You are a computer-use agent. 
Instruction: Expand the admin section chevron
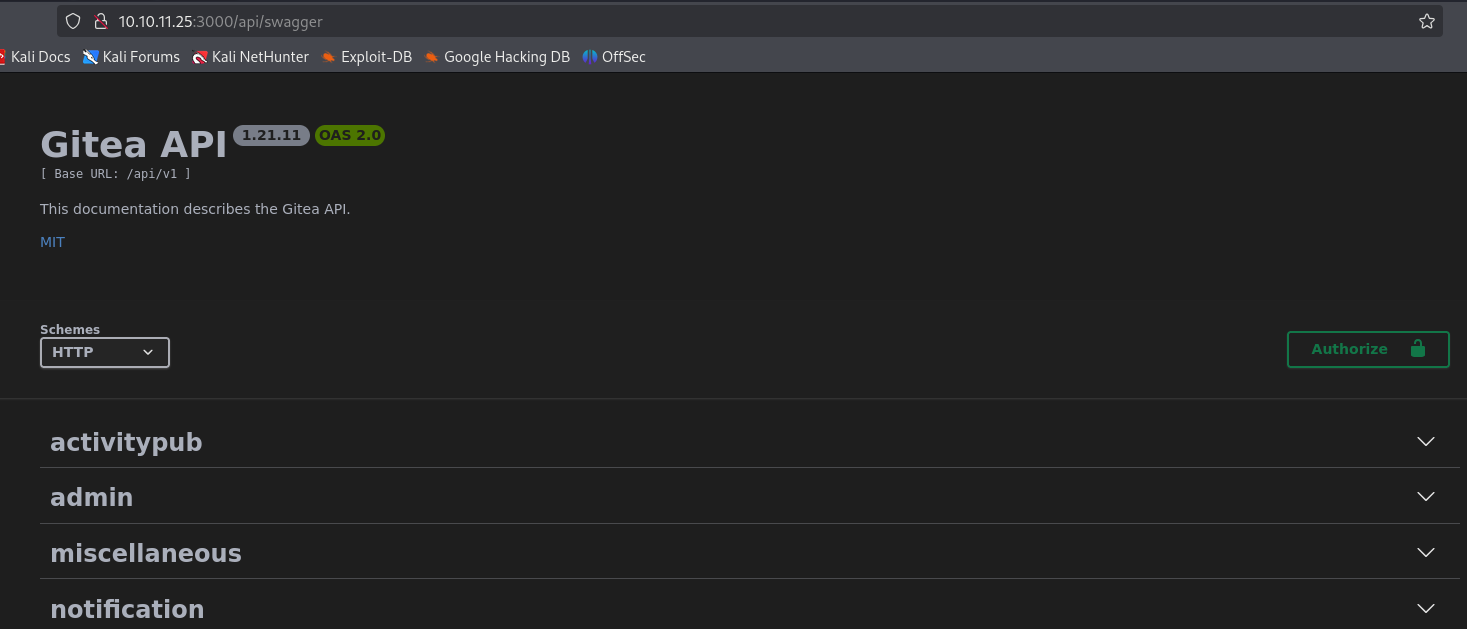pos(1426,497)
